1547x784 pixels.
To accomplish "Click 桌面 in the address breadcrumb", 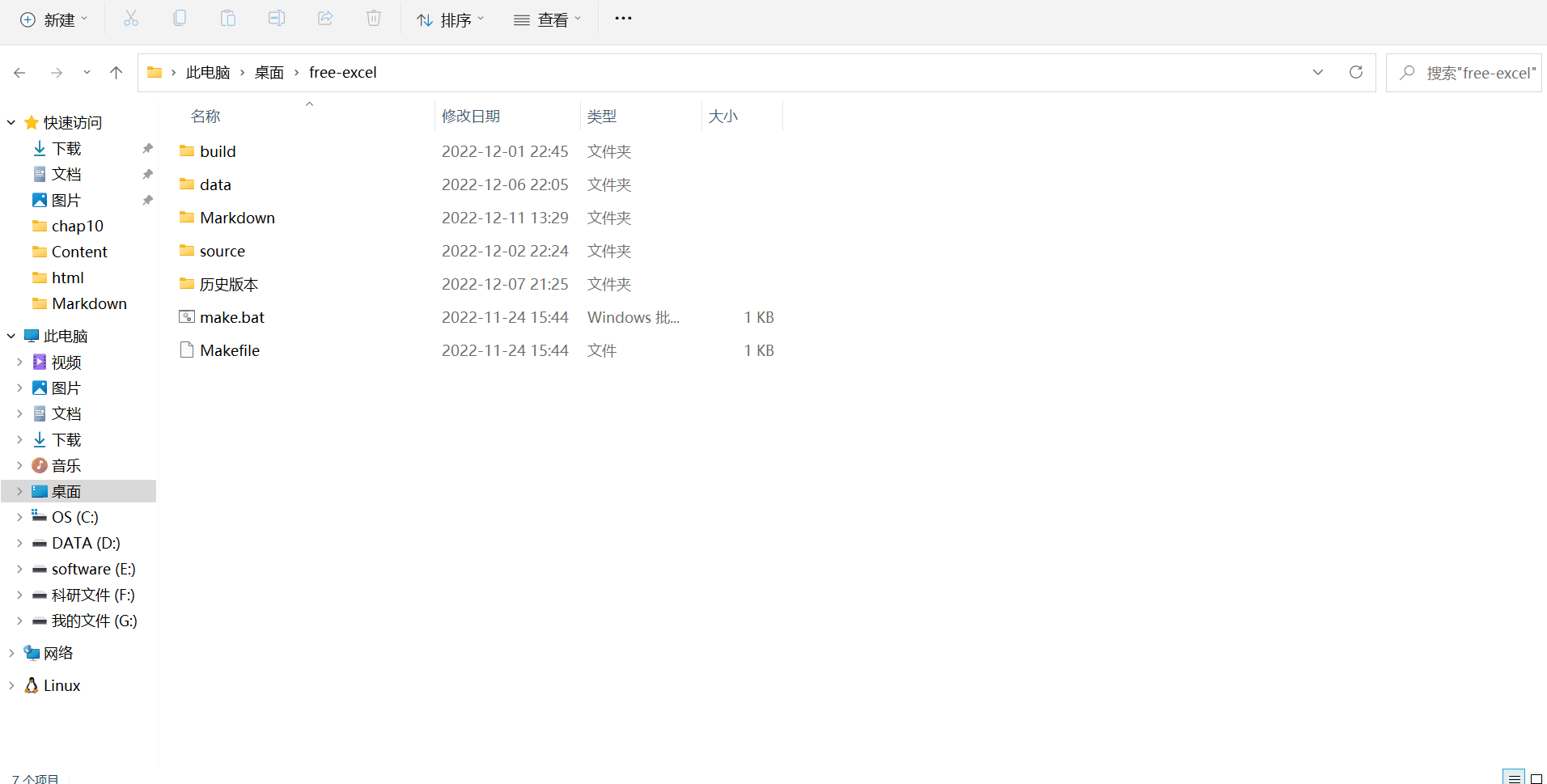I will [269, 73].
